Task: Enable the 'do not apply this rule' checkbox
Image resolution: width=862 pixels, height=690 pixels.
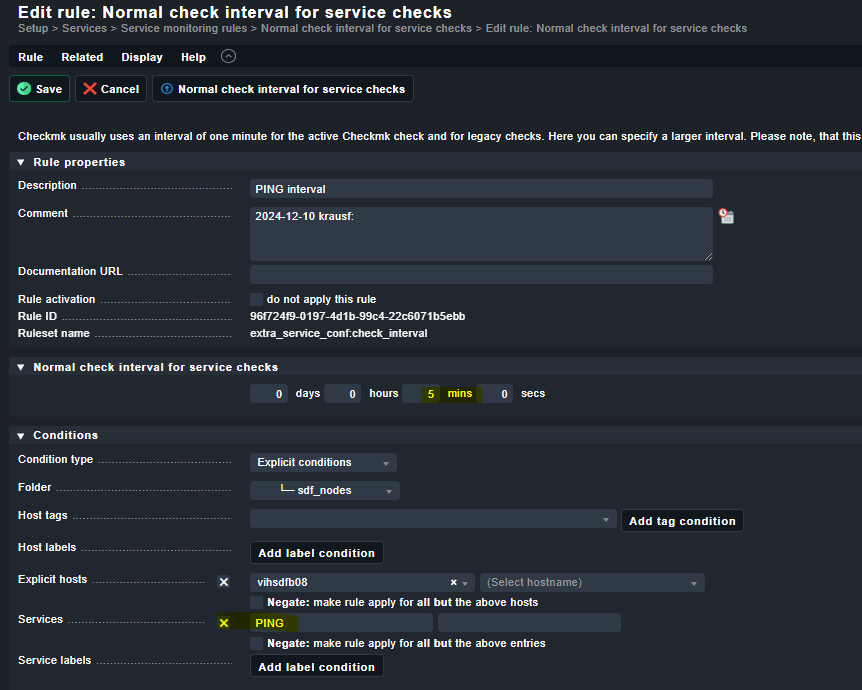Action: click(x=257, y=299)
